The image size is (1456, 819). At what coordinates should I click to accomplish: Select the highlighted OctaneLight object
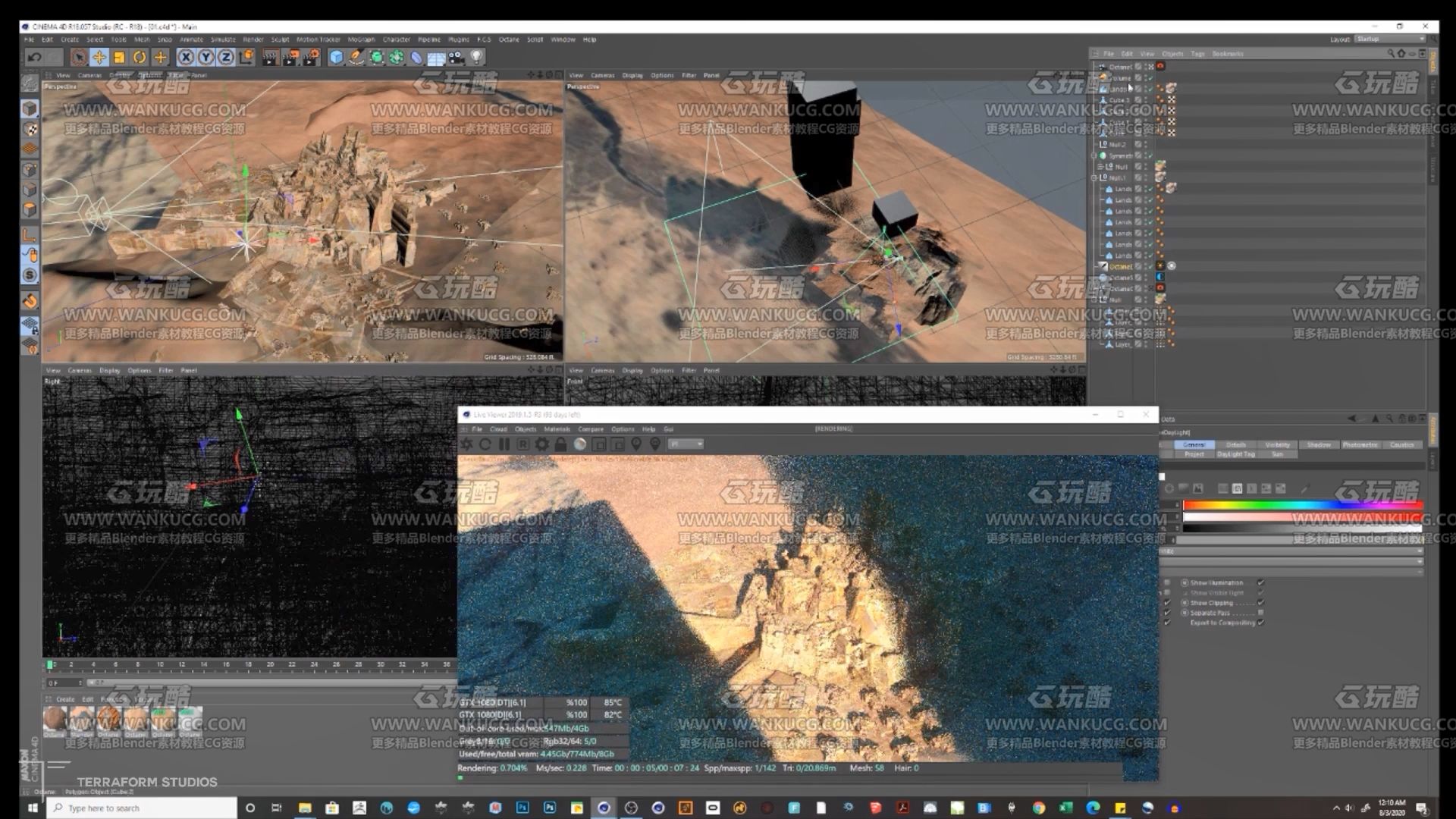click(x=1121, y=266)
